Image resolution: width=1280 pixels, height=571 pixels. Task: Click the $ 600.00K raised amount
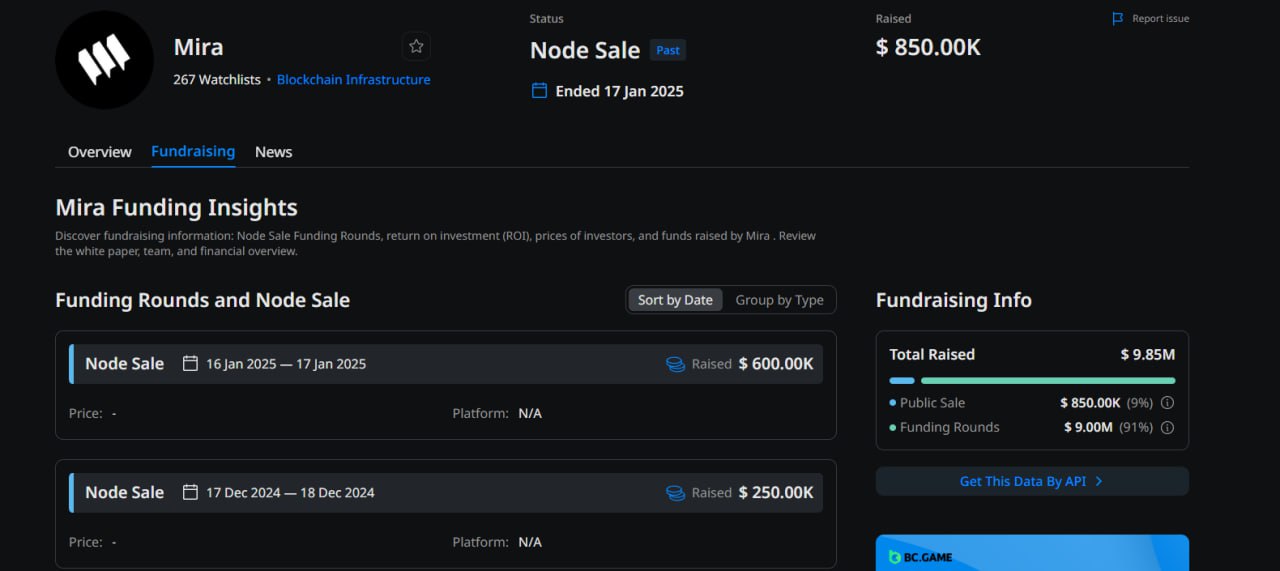click(776, 364)
